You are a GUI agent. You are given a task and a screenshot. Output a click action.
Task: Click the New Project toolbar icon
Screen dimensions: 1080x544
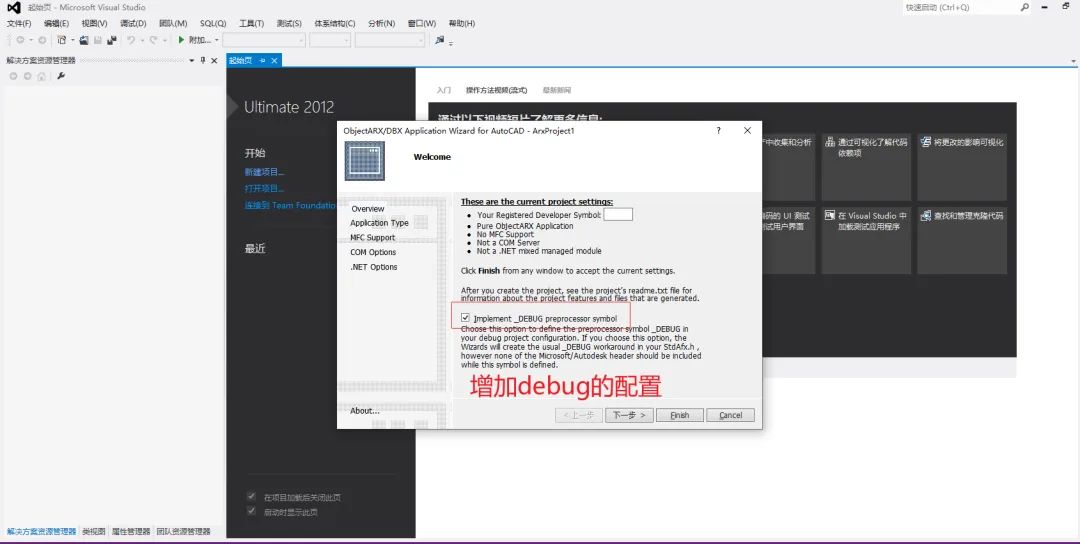61,41
